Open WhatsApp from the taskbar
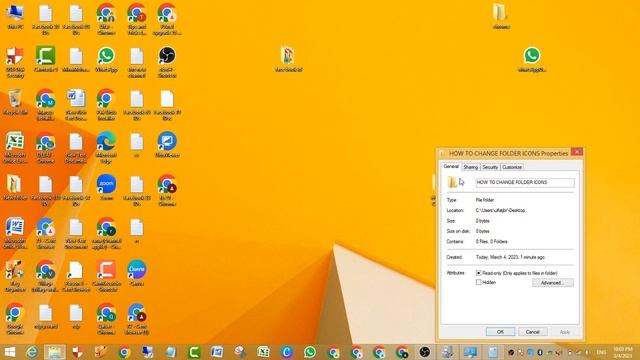640x360 pixels. (x=310, y=352)
